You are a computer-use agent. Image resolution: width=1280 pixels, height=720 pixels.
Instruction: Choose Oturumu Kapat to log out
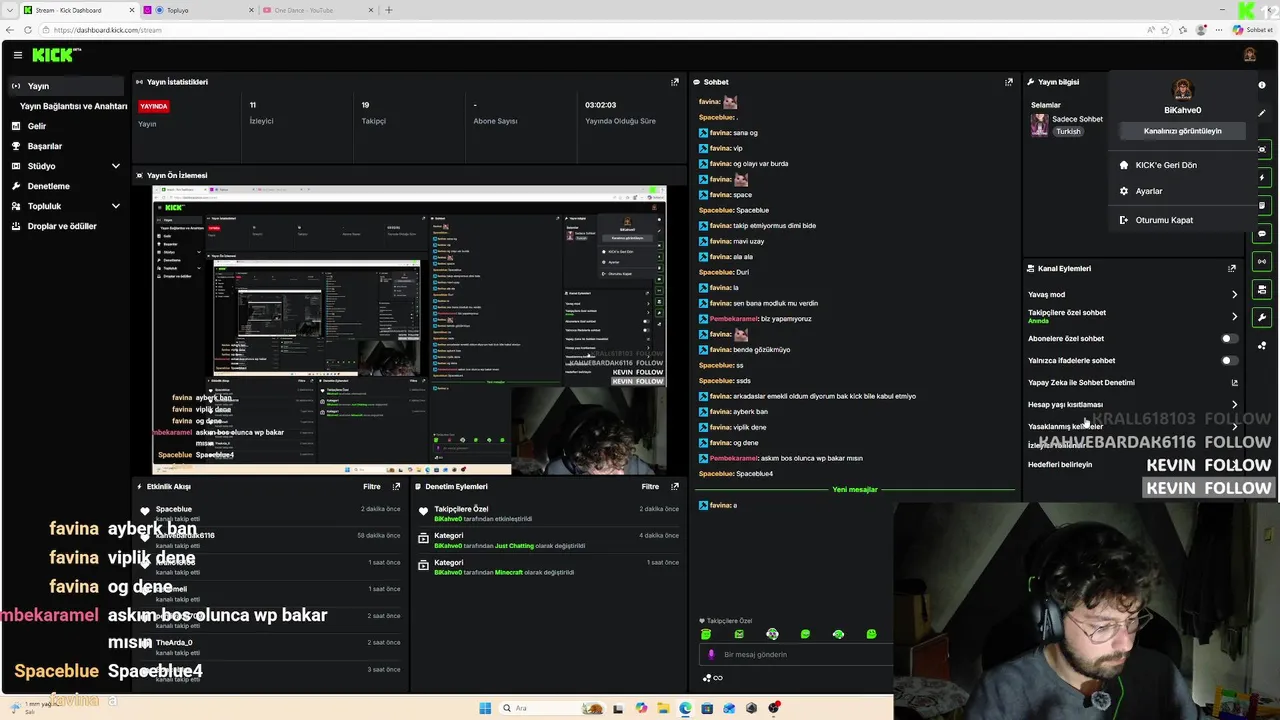click(x=1182, y=220)
